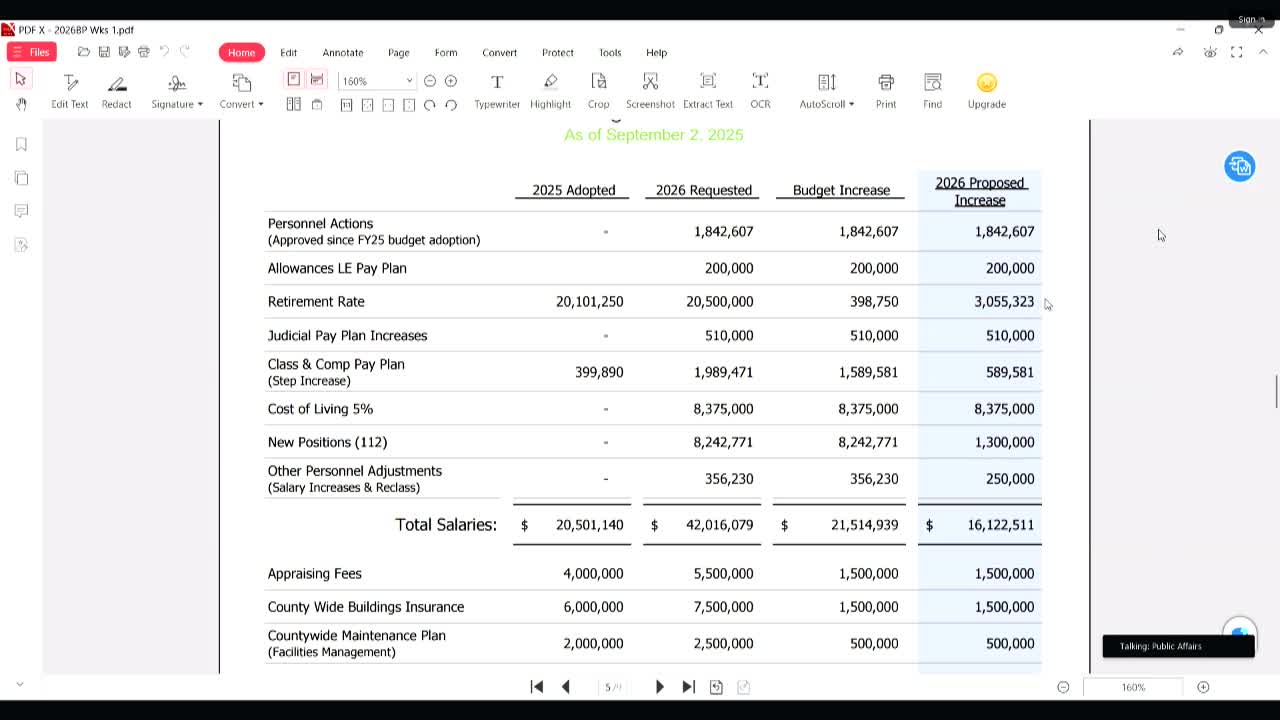Open the Tools tab
This screenshot has width=1280, height=720.
[610, 52]
